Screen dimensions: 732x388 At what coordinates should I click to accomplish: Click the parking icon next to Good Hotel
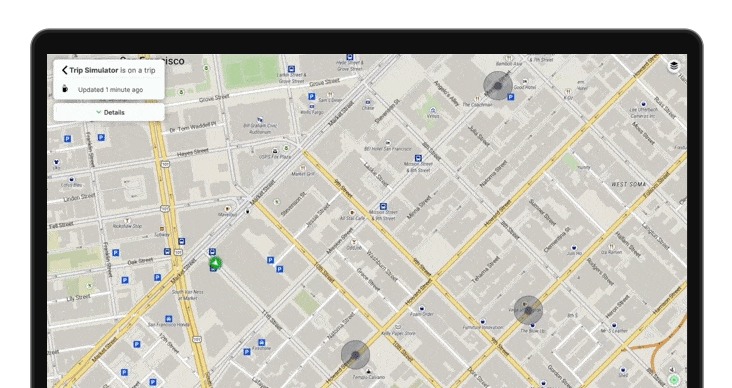tap(511, 97)
